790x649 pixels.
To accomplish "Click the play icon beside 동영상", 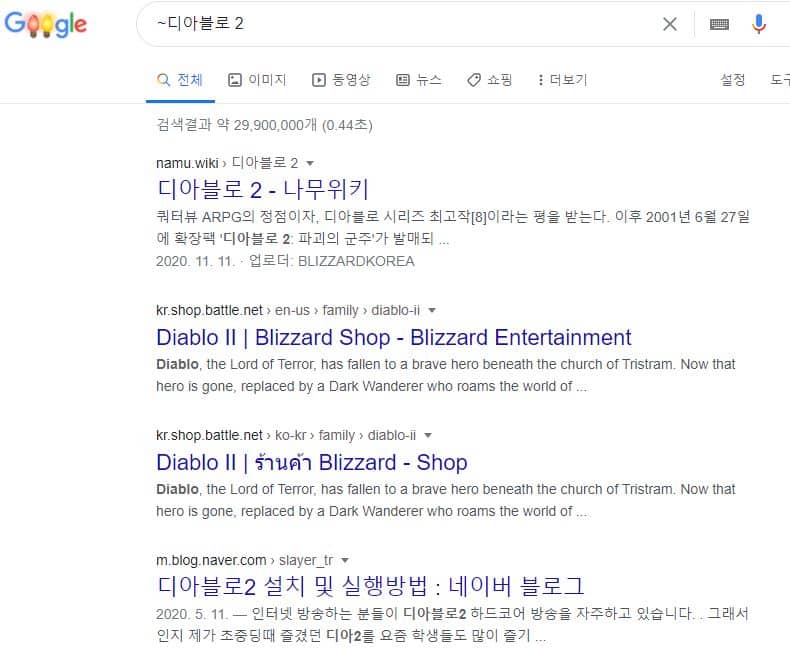I will click(319, 80).
